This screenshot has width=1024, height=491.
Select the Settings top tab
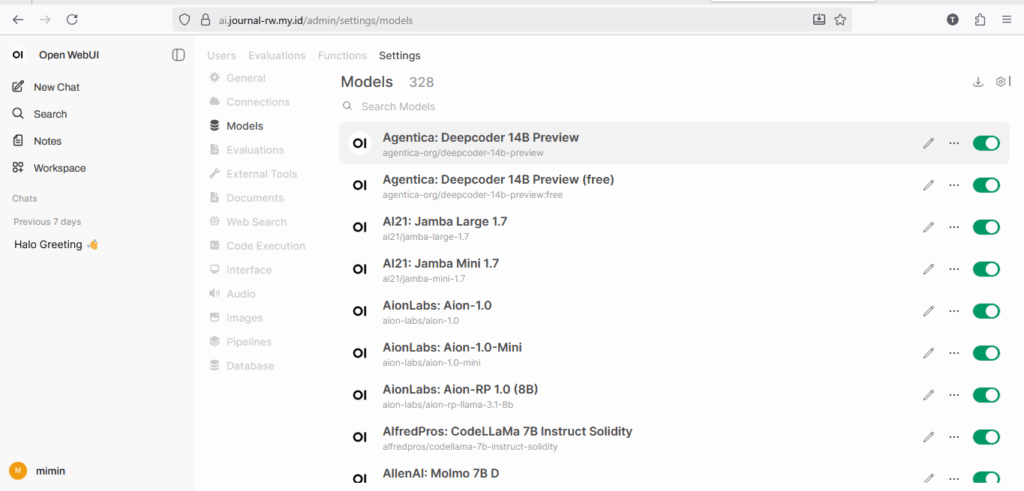click(400, 55)
